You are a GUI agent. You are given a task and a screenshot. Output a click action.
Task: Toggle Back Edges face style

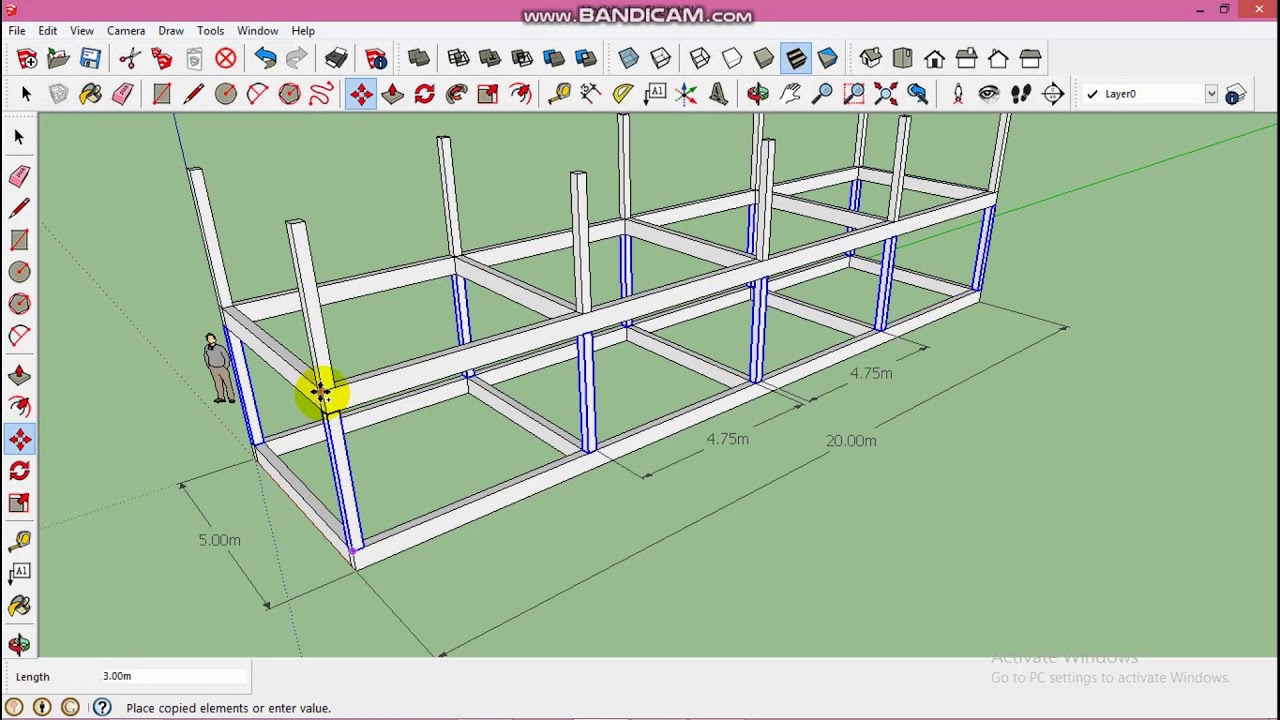coord(661,58)
